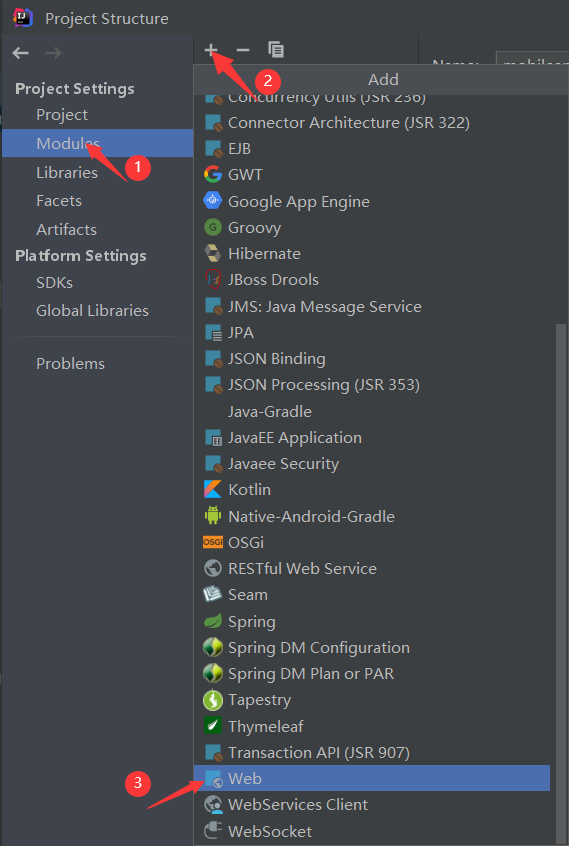This screenshot has width=569, height=846.
Task: Click the WebSocket plug icon
Action: coord(213,831)
